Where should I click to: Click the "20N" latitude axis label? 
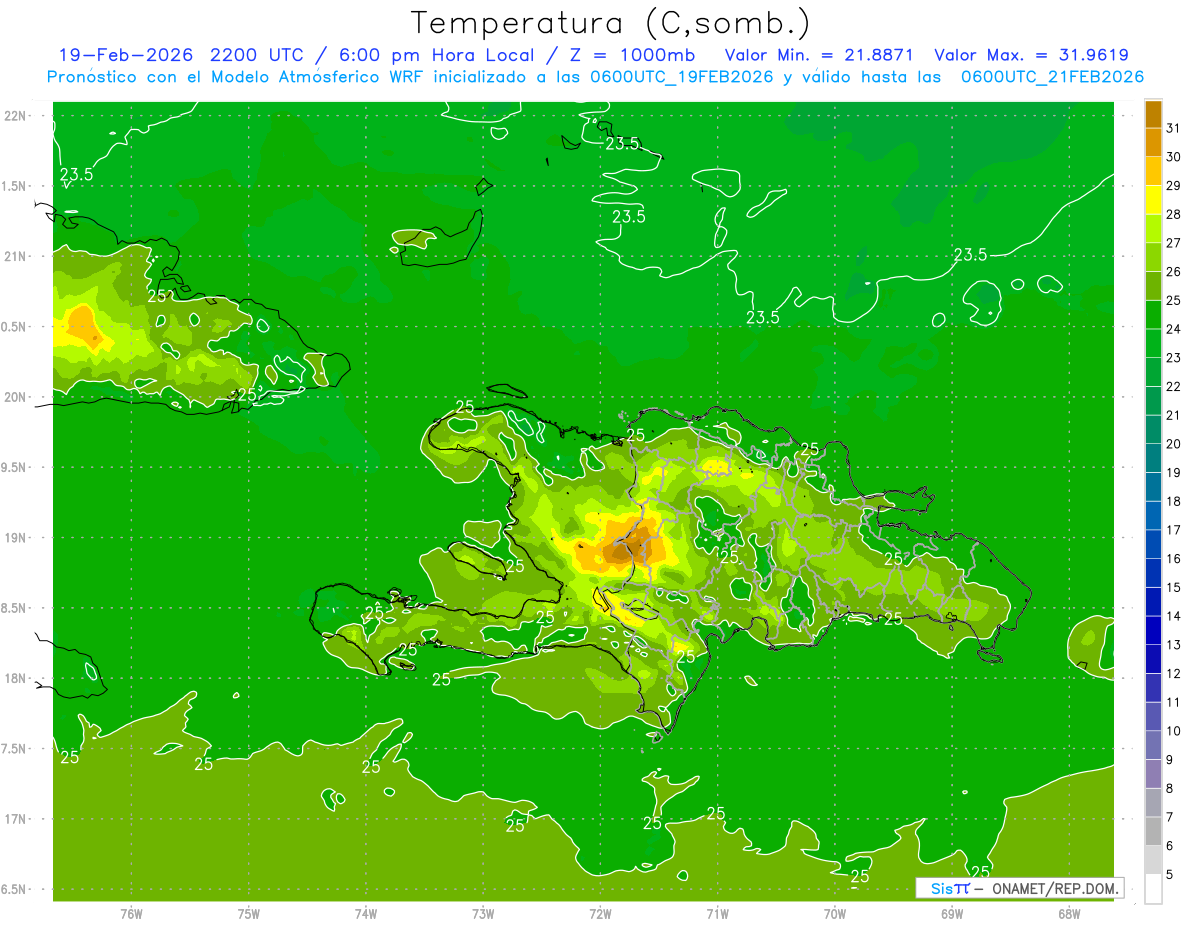point(17,397)
